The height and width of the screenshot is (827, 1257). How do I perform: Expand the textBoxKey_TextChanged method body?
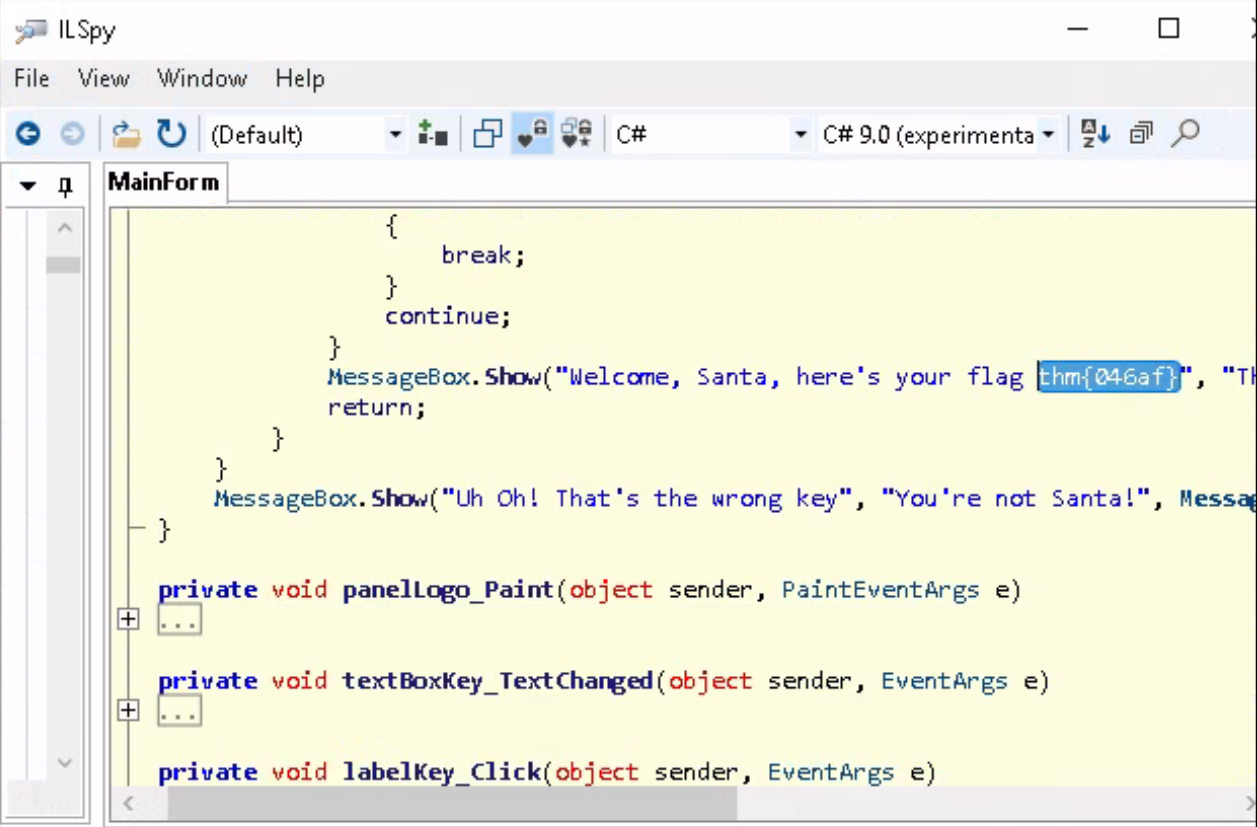coord(128,711)
